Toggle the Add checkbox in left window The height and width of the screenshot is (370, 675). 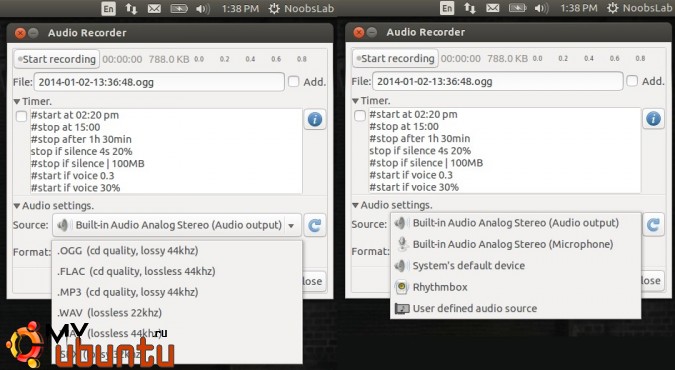[294, 82]
